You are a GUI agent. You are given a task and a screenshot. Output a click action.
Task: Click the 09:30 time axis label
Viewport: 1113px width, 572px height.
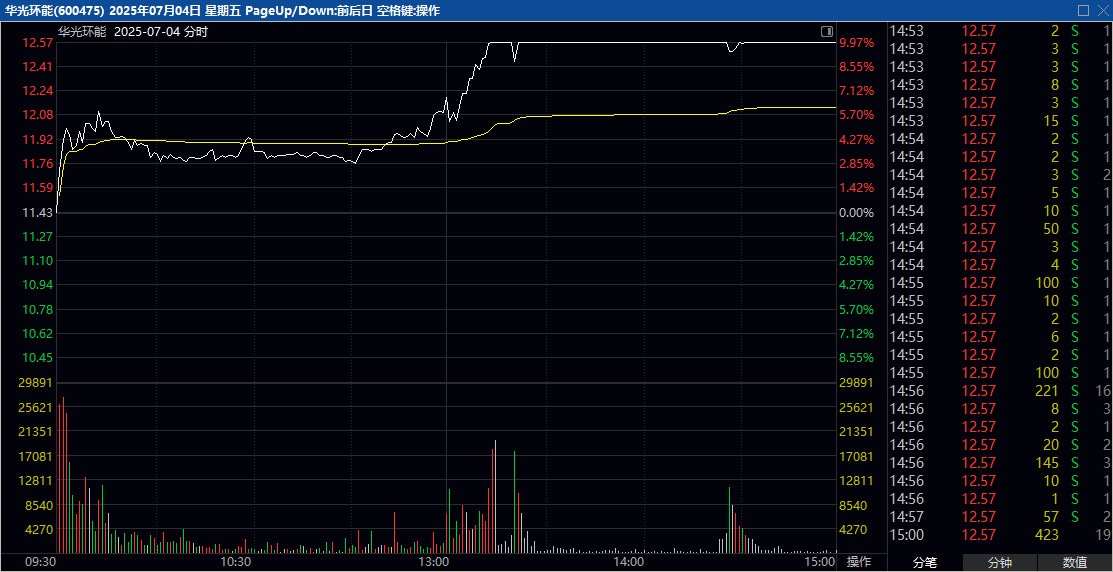click(x=40, y=563)
